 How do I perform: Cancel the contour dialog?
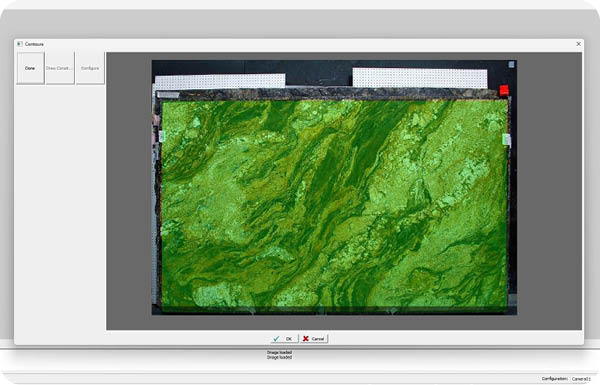click(314, 339)
